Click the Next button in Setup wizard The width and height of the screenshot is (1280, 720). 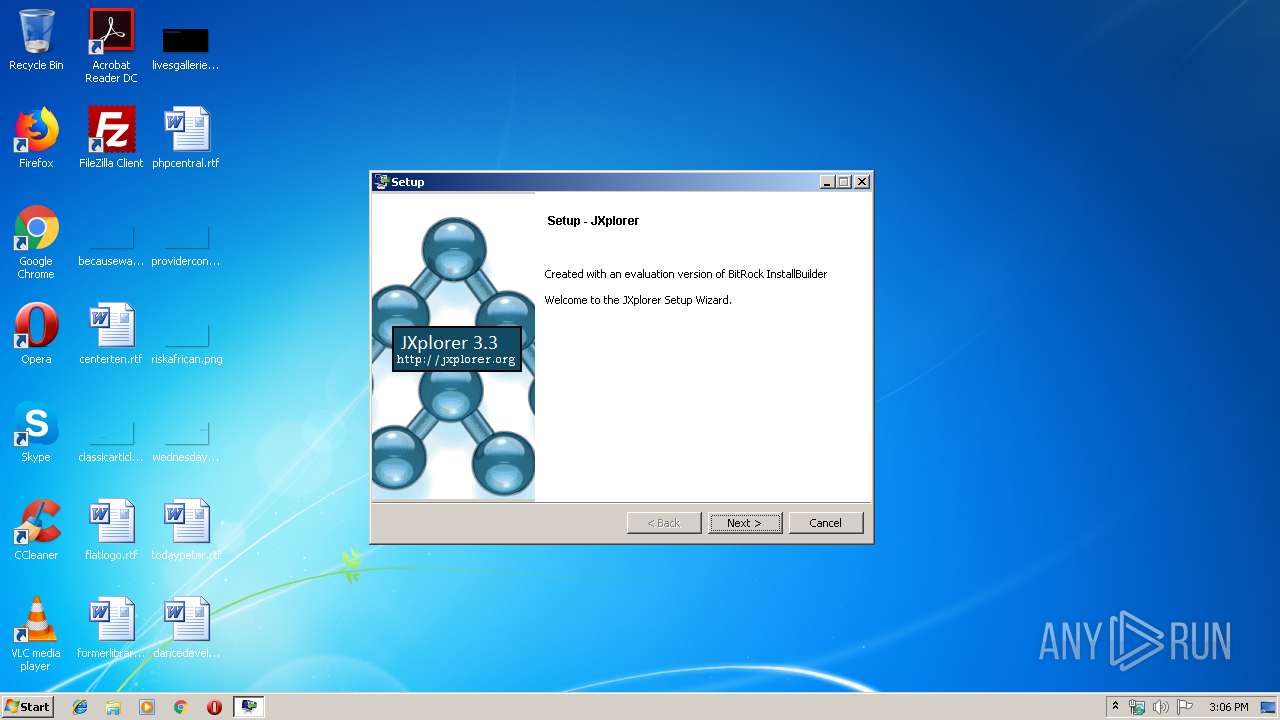[x=745, y=523]
